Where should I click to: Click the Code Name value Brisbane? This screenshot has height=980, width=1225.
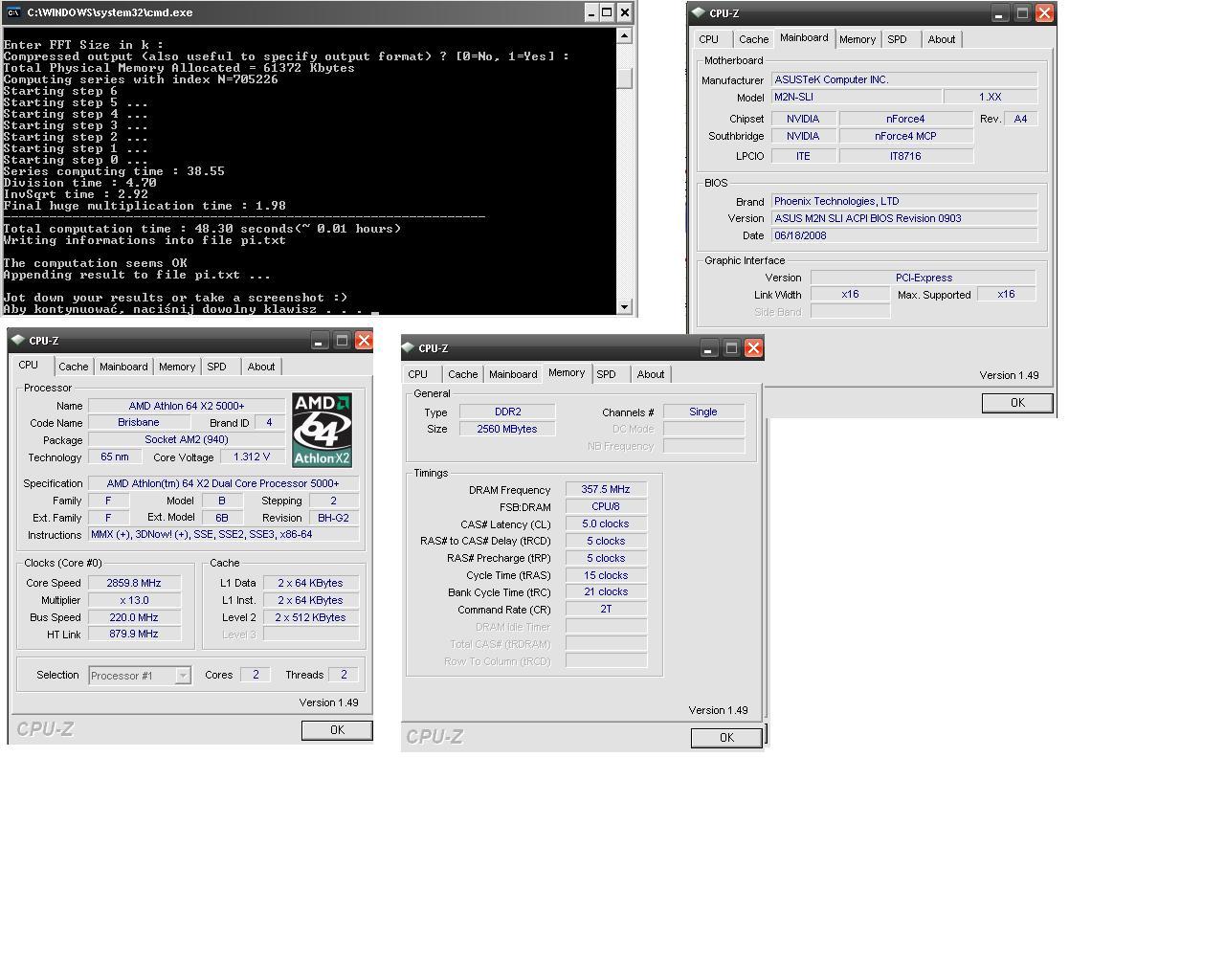pyautogui.click(x=139, y=422)
